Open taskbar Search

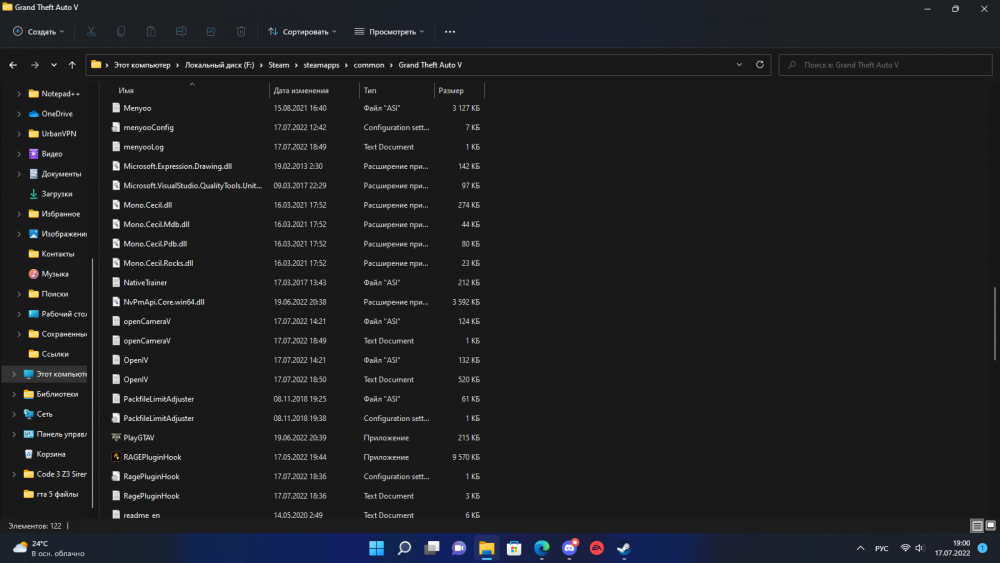click(404, 548)
